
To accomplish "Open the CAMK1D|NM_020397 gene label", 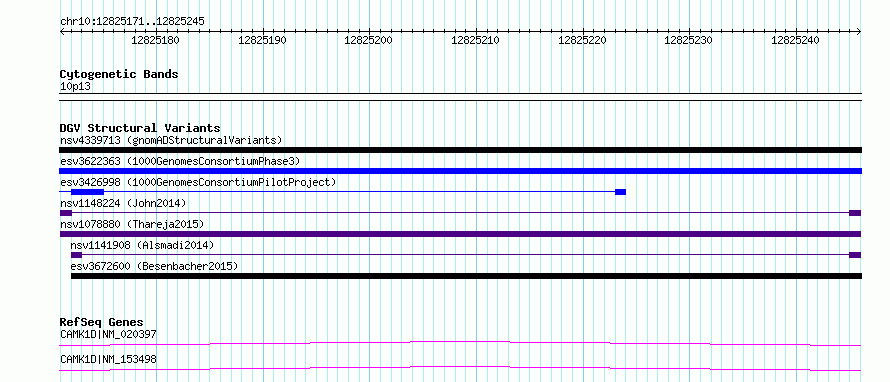I will (108, 334).
